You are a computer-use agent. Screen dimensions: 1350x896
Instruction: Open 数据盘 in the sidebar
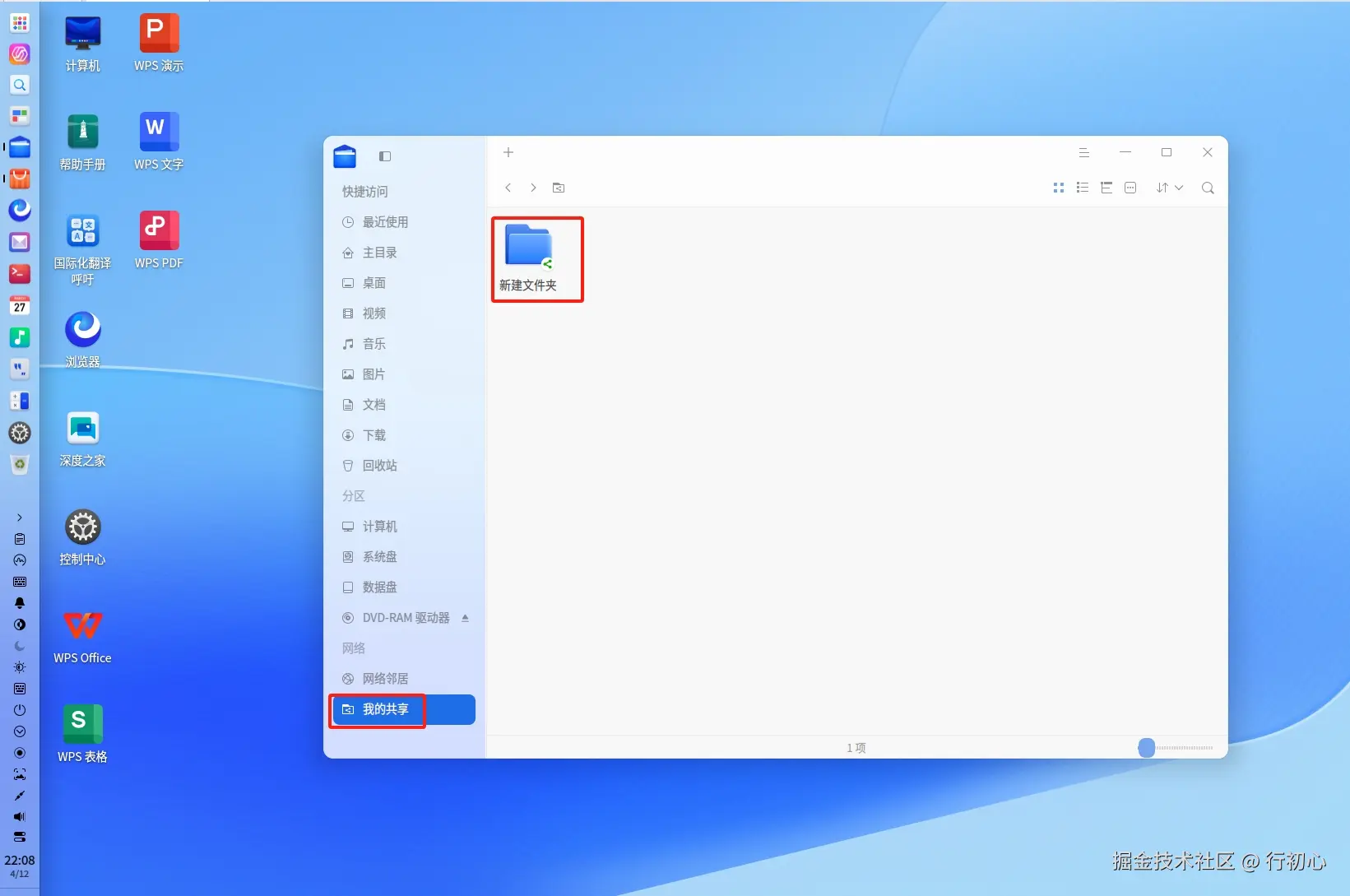(x=404, y=587)
